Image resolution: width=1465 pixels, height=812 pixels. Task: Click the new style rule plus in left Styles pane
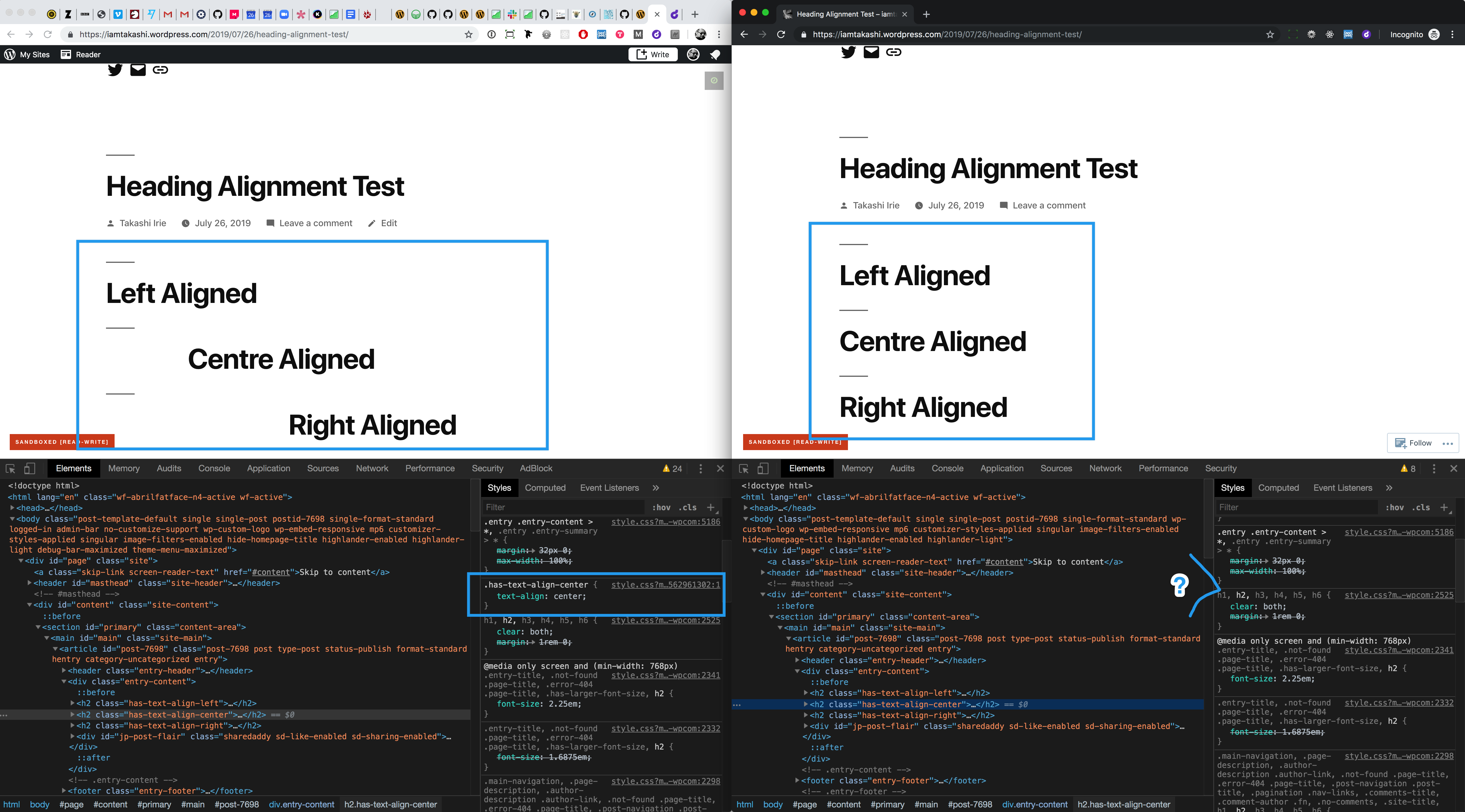pyautogui.click(x=710, y=507)
